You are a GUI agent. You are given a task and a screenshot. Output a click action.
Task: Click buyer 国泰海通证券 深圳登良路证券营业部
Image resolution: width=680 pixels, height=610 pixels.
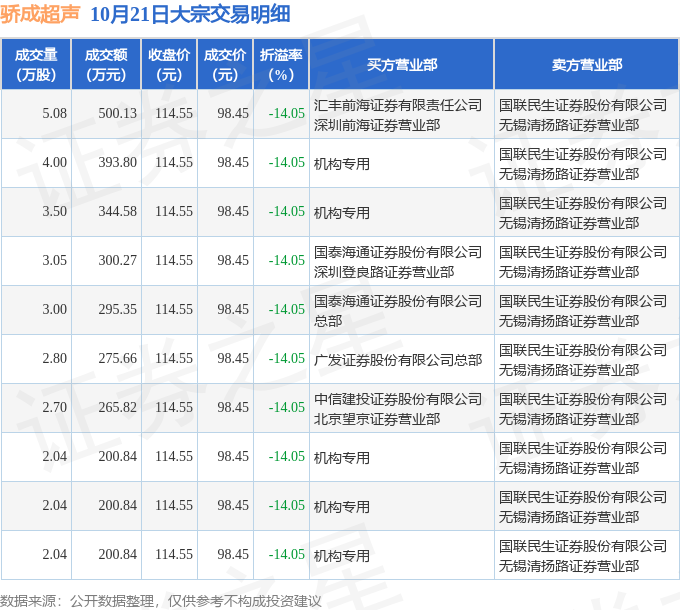[x=397, y=261]
